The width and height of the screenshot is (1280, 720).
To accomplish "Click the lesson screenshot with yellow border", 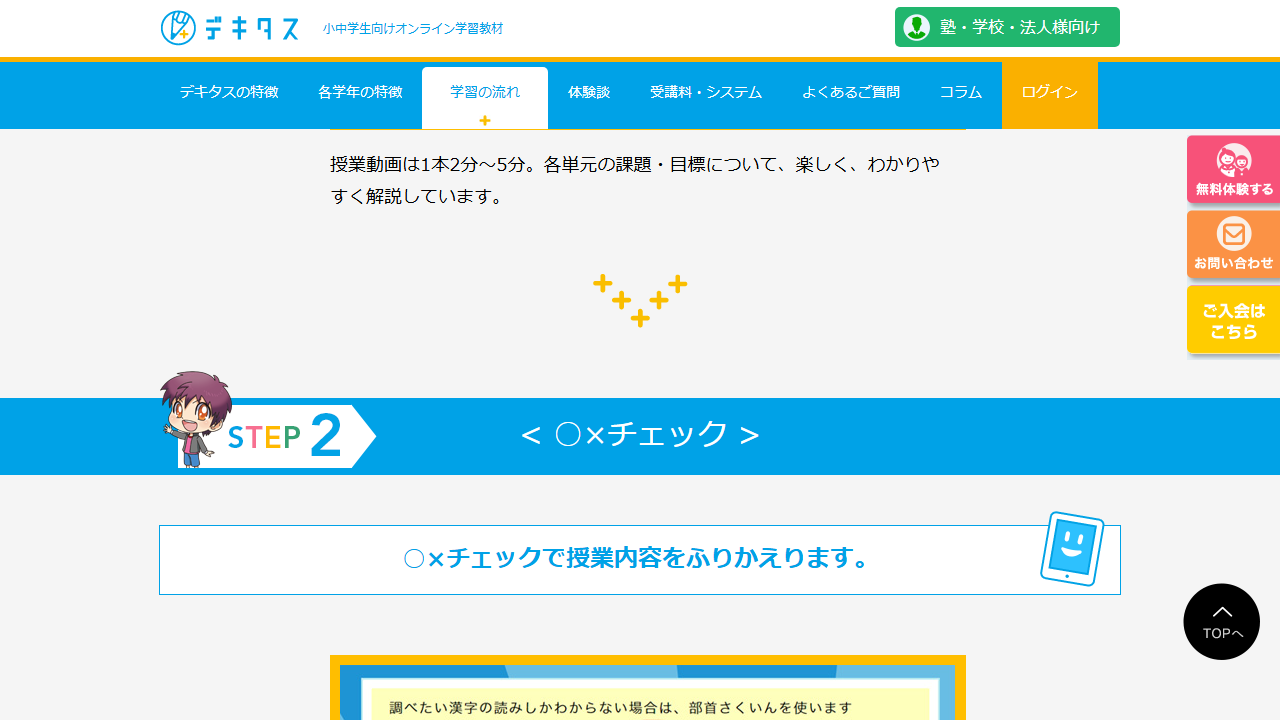I will tap(648, 688).
